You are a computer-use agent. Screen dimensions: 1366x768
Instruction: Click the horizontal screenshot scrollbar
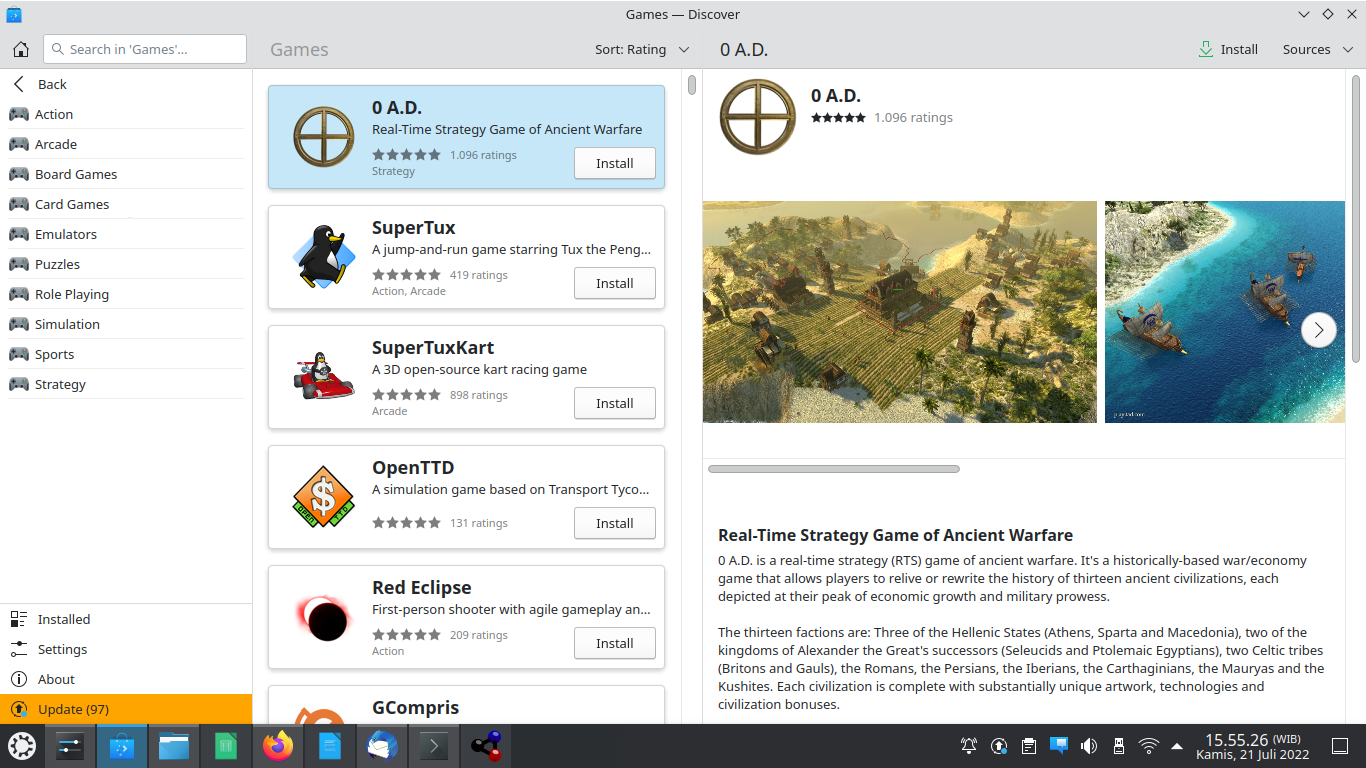pyautogui.click(x=834, y=468)
